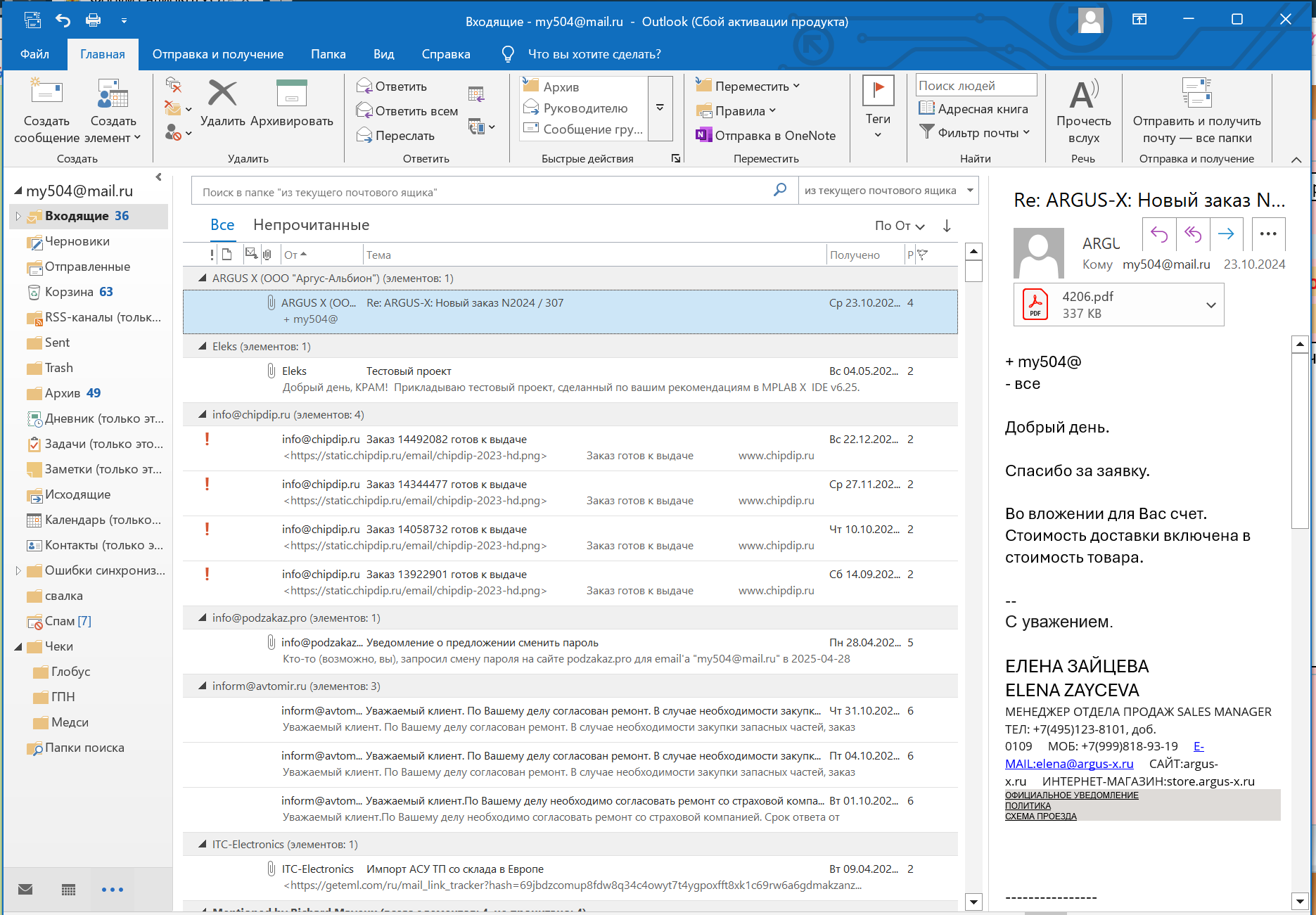Click the Tags flag icon

[878, 91]
